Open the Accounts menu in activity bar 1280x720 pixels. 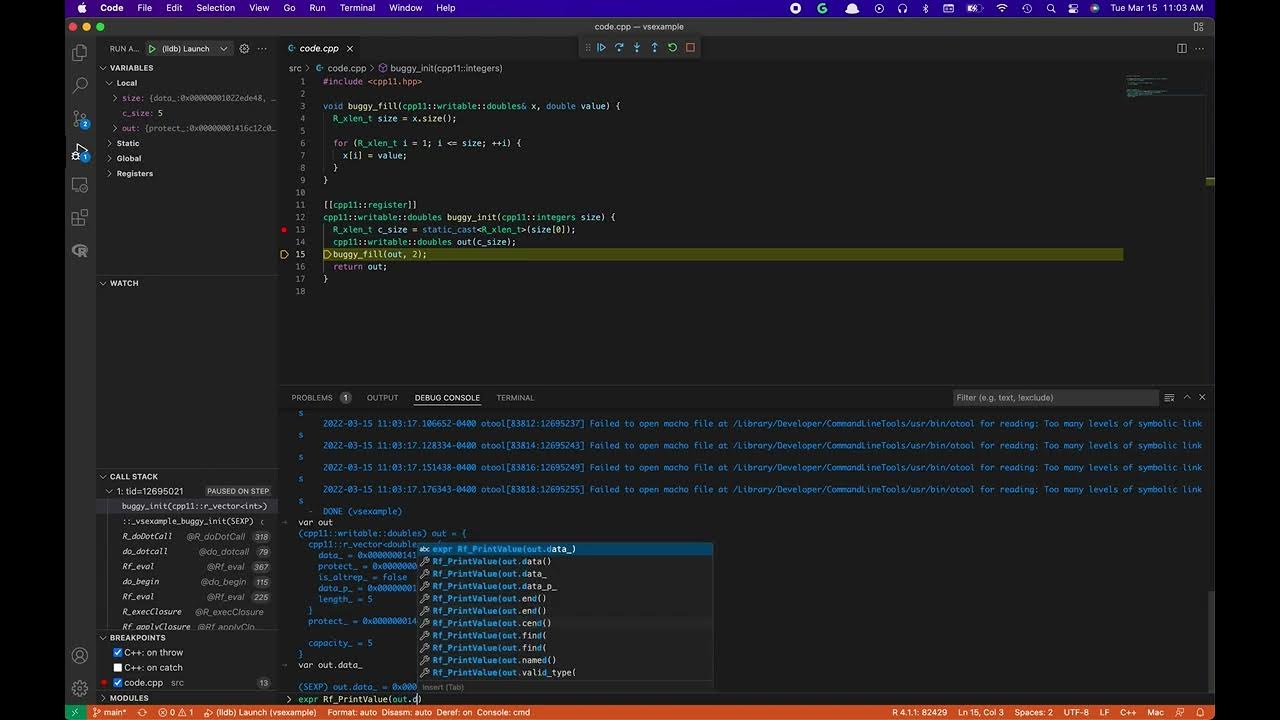pos(80,656)
